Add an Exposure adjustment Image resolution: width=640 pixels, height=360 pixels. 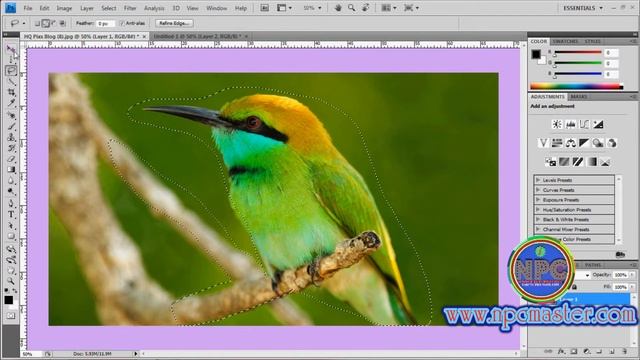coord(598,124)
